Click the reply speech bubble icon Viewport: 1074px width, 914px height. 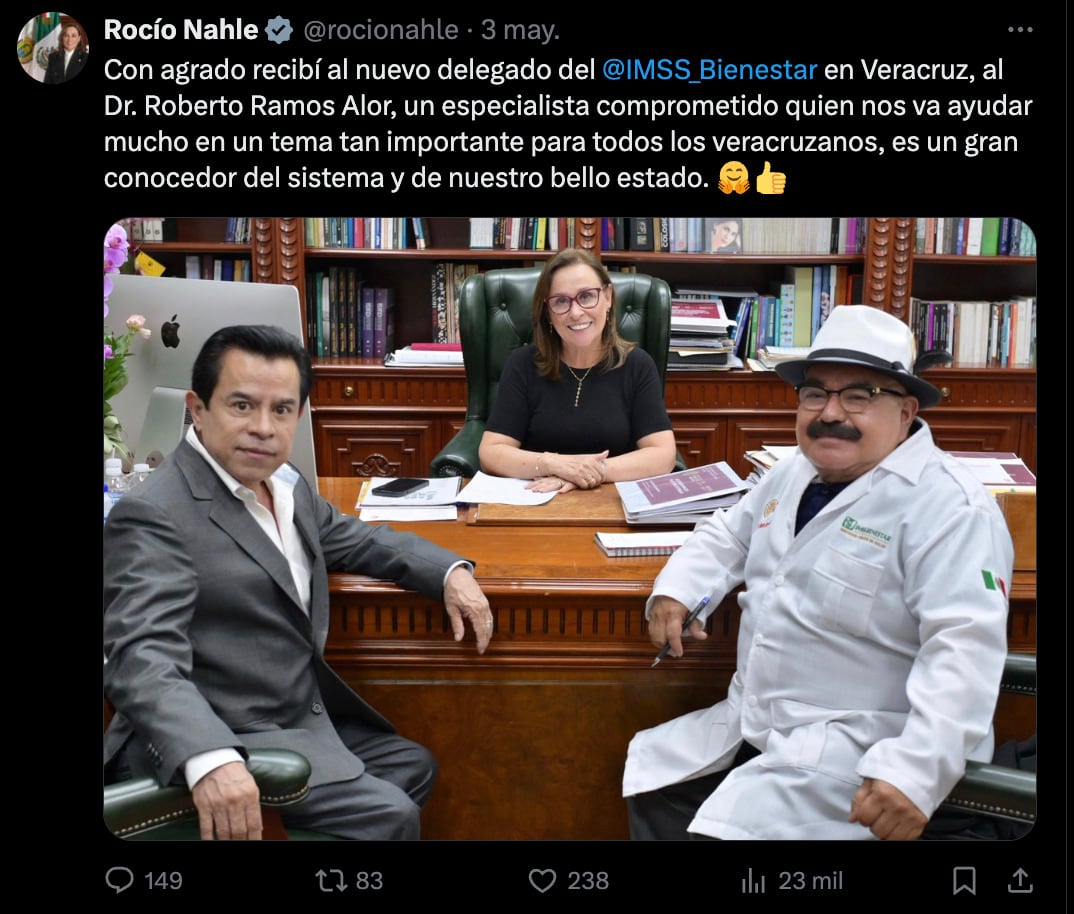click(119, 880)
